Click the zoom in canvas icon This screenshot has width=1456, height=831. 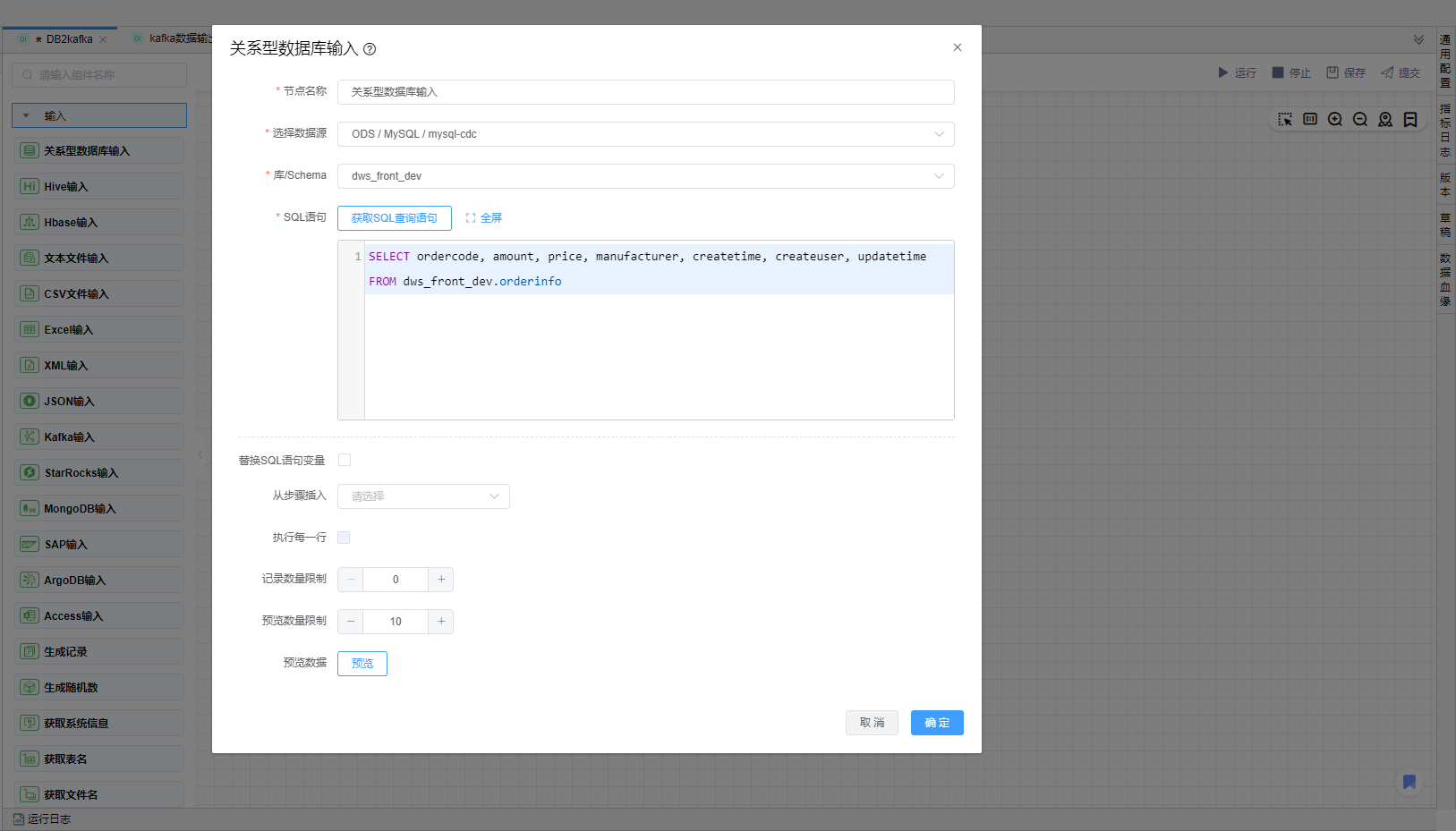pyautogui.click(x=1335, y=120)
